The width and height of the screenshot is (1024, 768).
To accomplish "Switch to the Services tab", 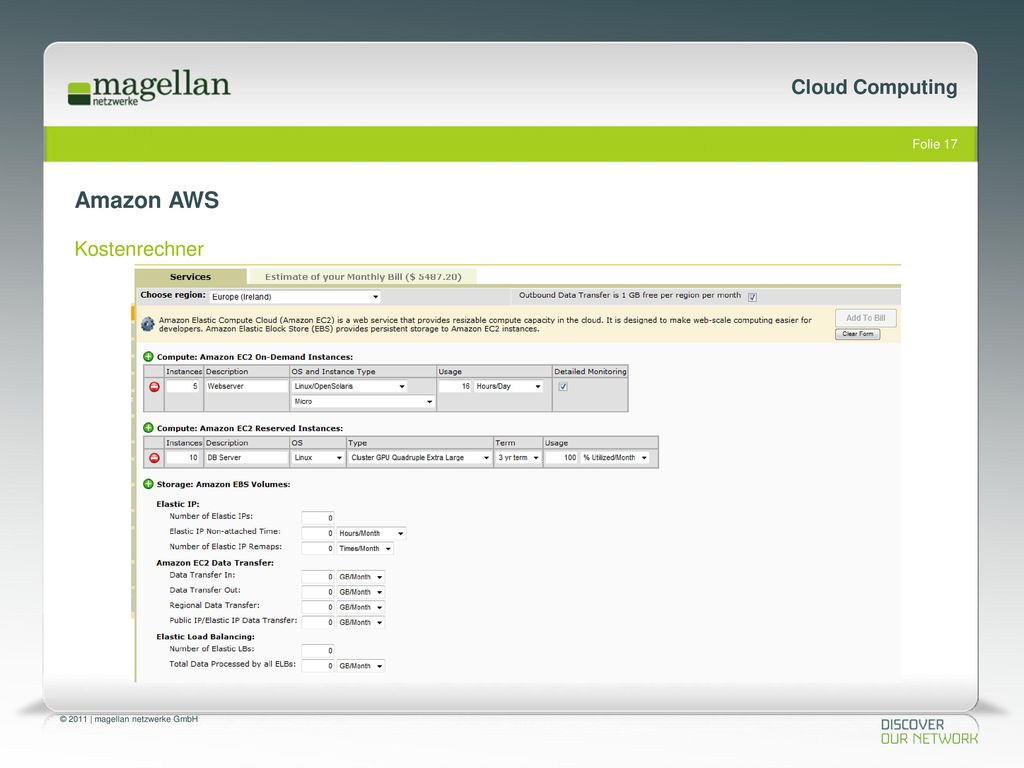I will 191,277.
